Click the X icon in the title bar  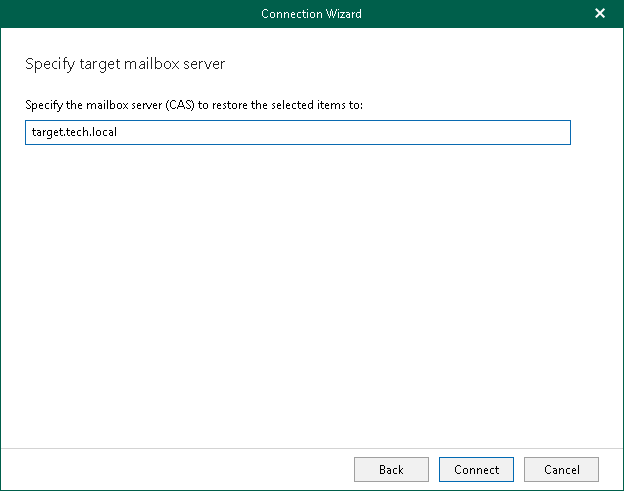[x=600, y=14]
